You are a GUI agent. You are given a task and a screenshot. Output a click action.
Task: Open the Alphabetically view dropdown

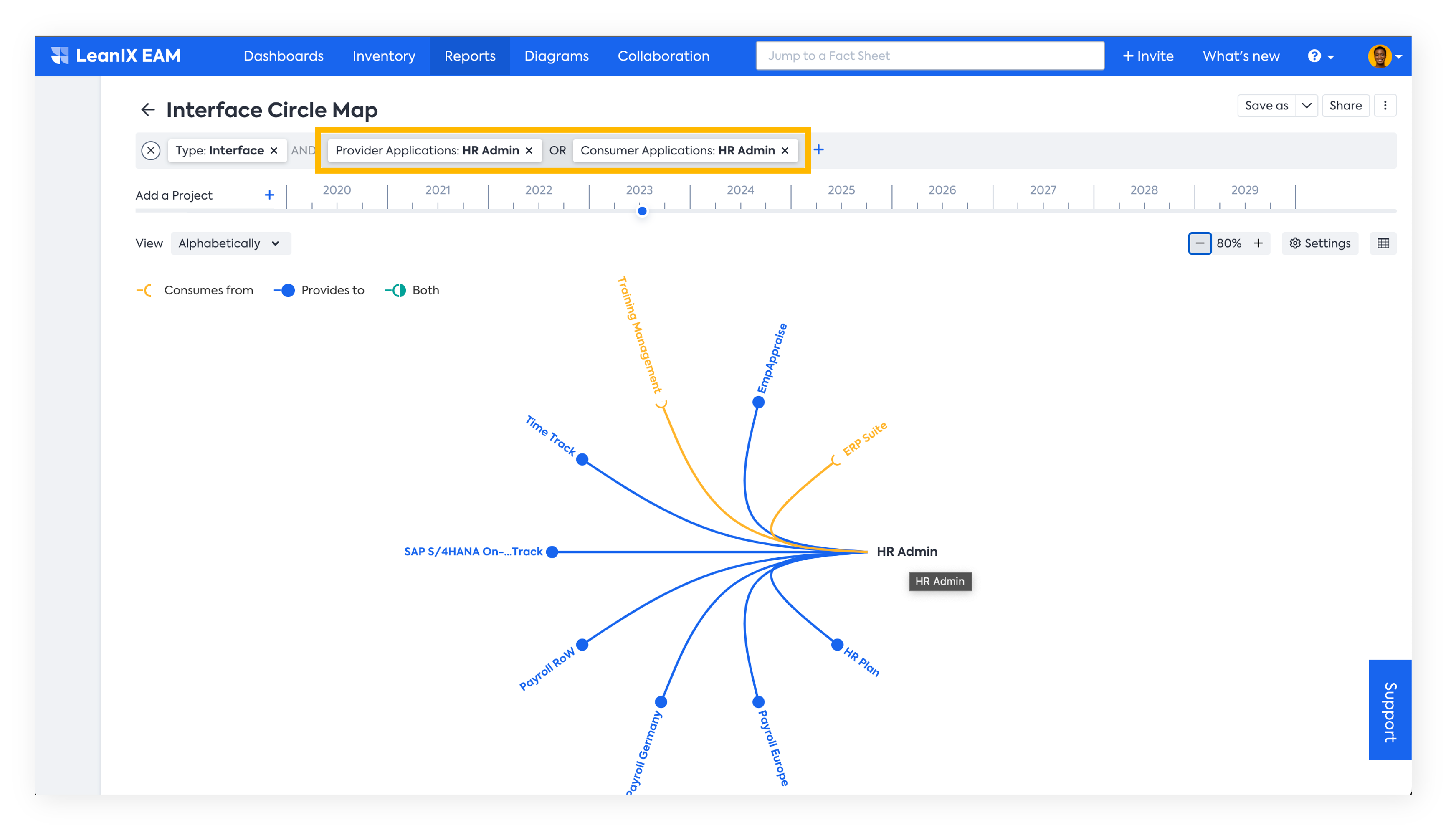pyautogui.click(x=230, y=243)
